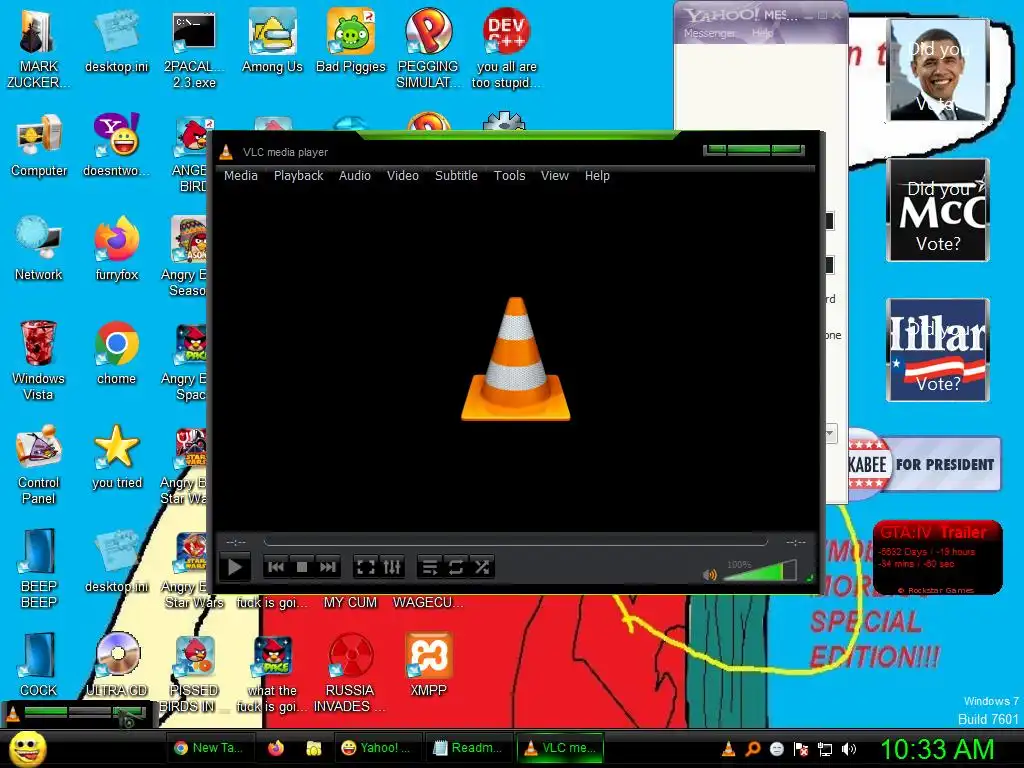
Task: Open the View menu in VLC
Action: pos(554,176)
